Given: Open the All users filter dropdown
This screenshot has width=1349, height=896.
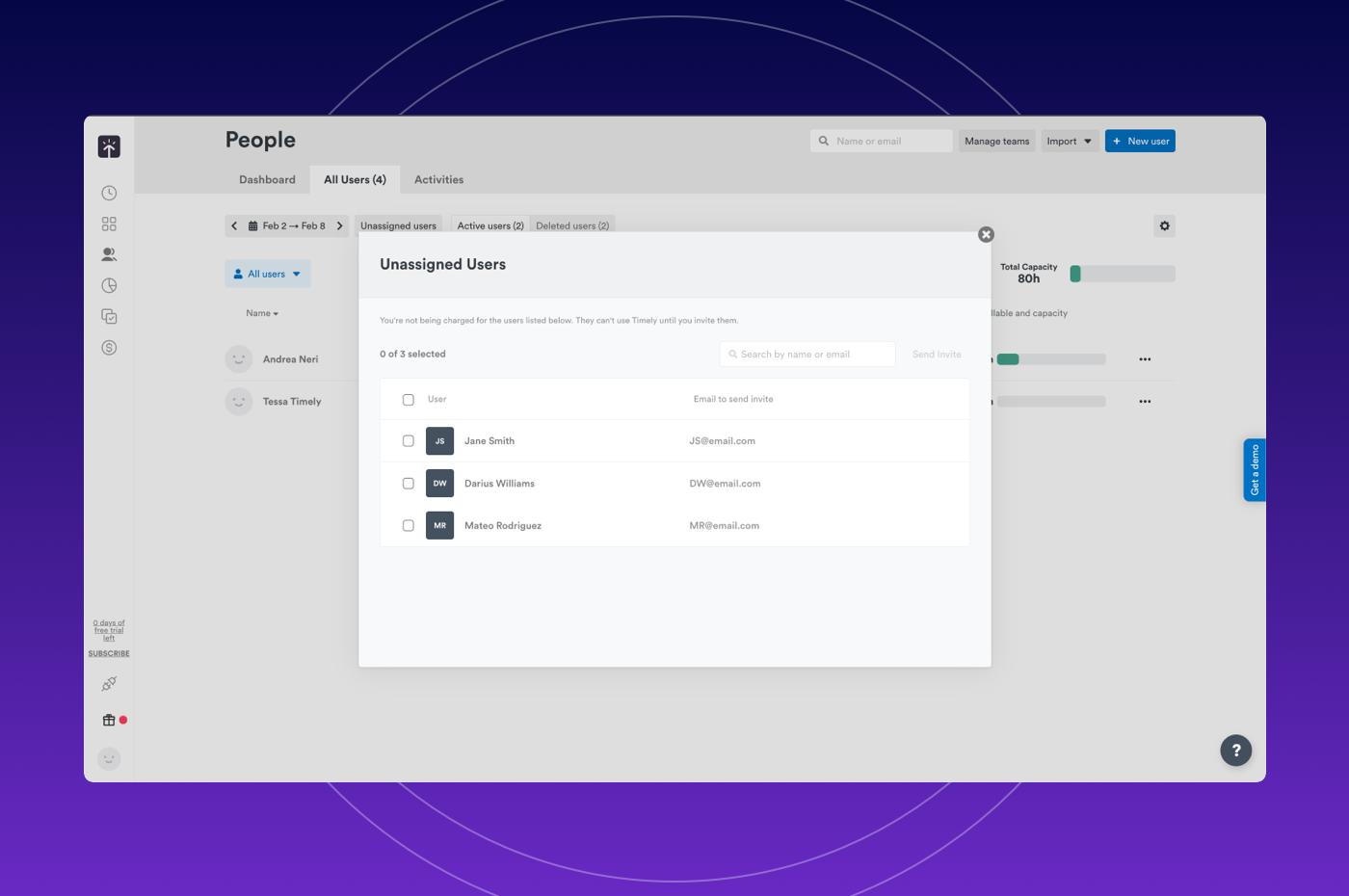Looking at the screenshot, I should [x=267, y=274].
